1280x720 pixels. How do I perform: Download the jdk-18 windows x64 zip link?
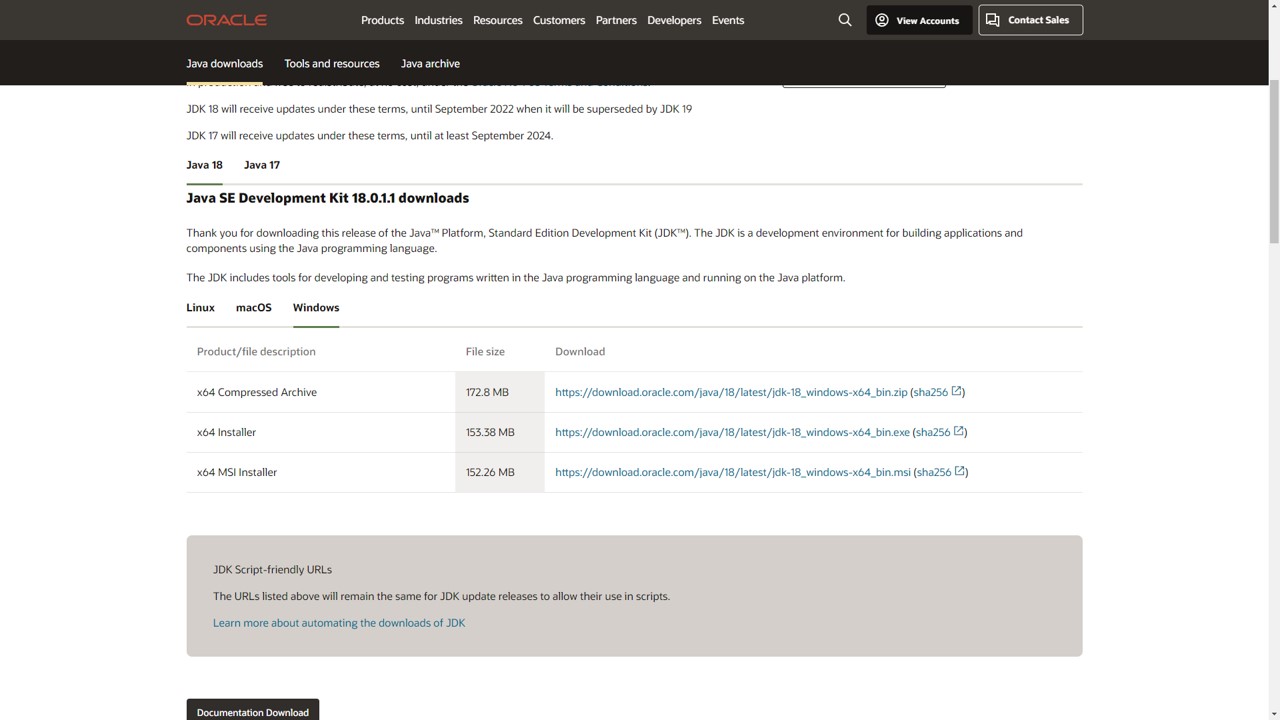point(731,392)
